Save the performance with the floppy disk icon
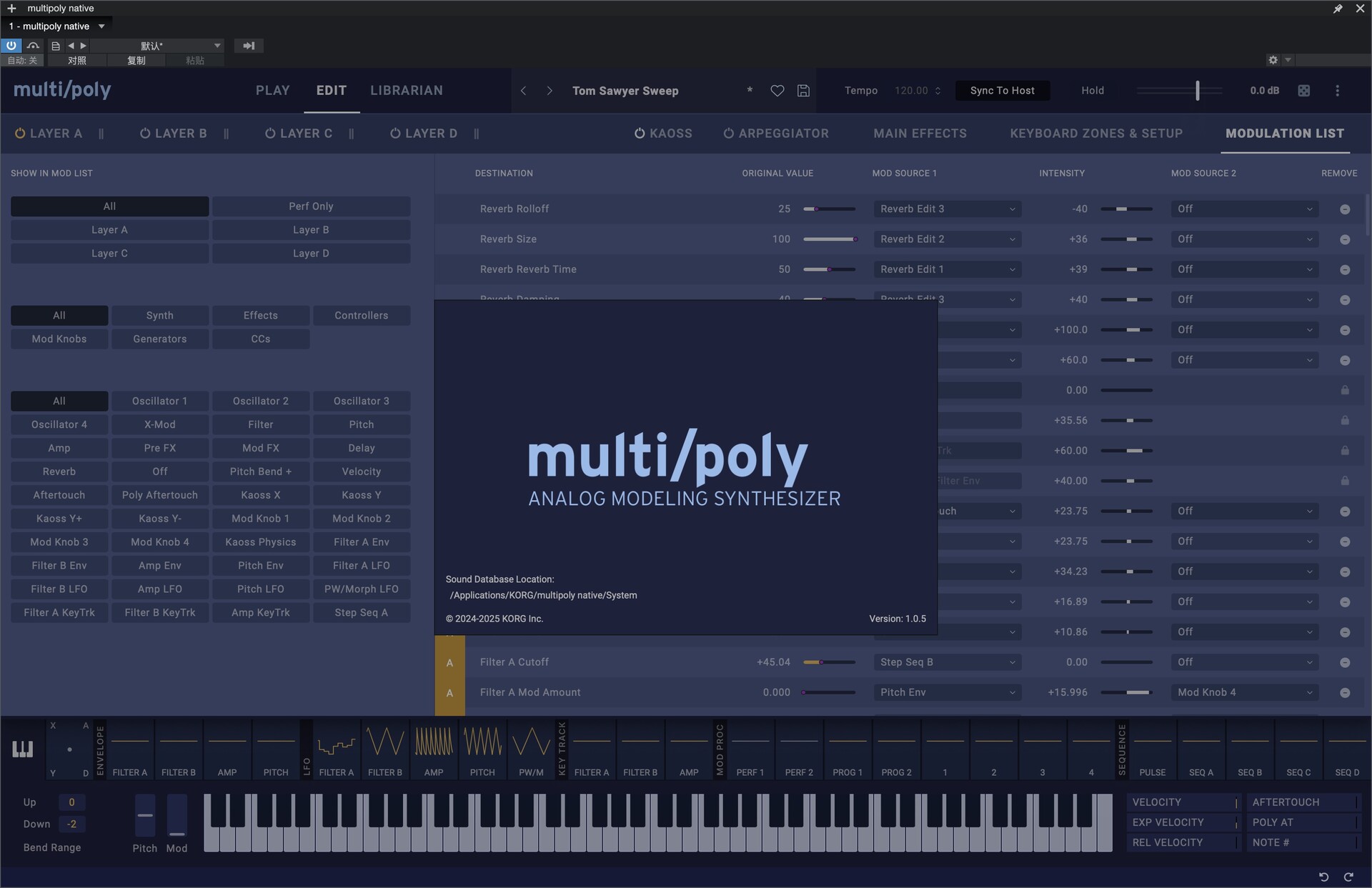This screenshot has width=1372, height=888. click(803, 91)
